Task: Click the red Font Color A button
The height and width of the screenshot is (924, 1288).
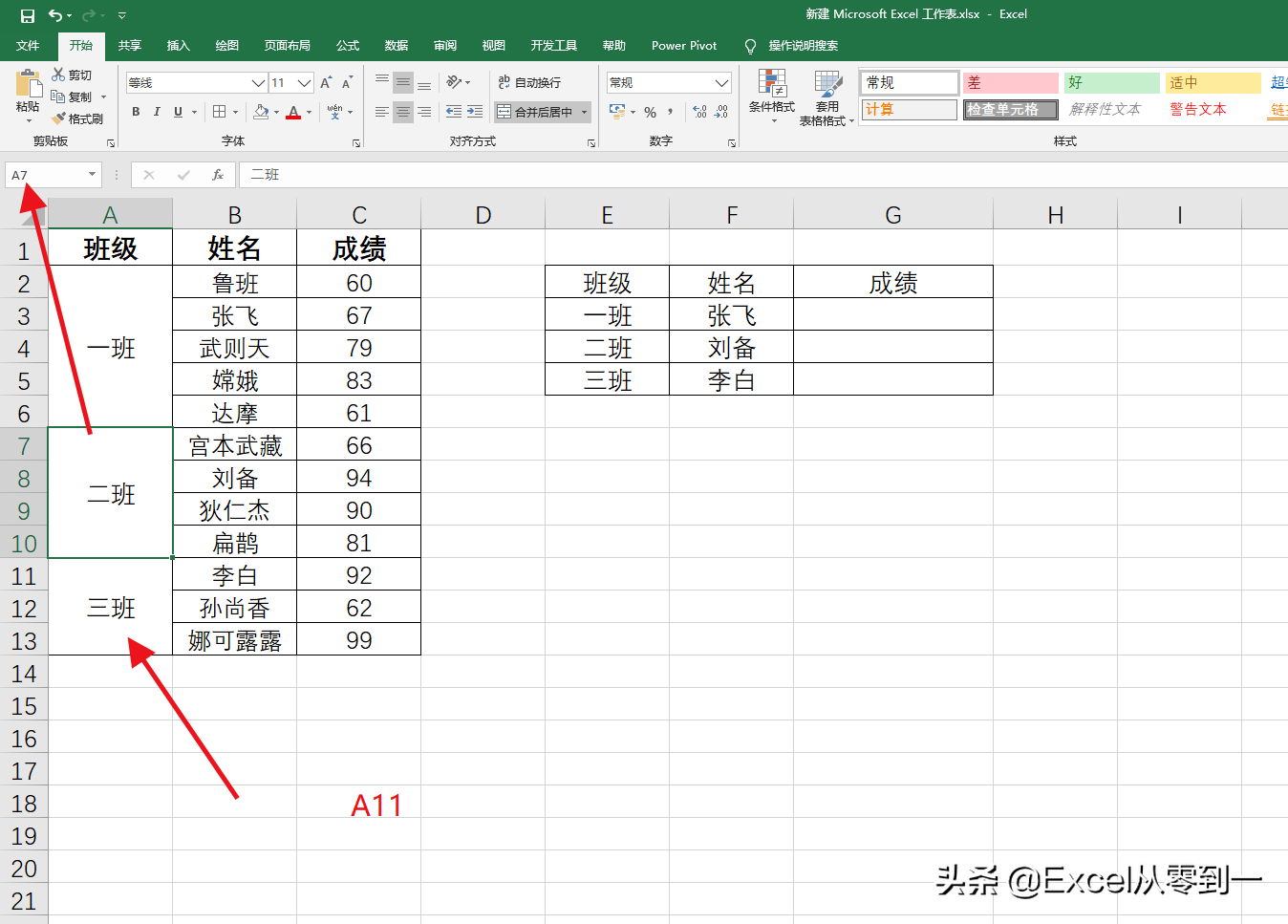Action: point(293,112)
